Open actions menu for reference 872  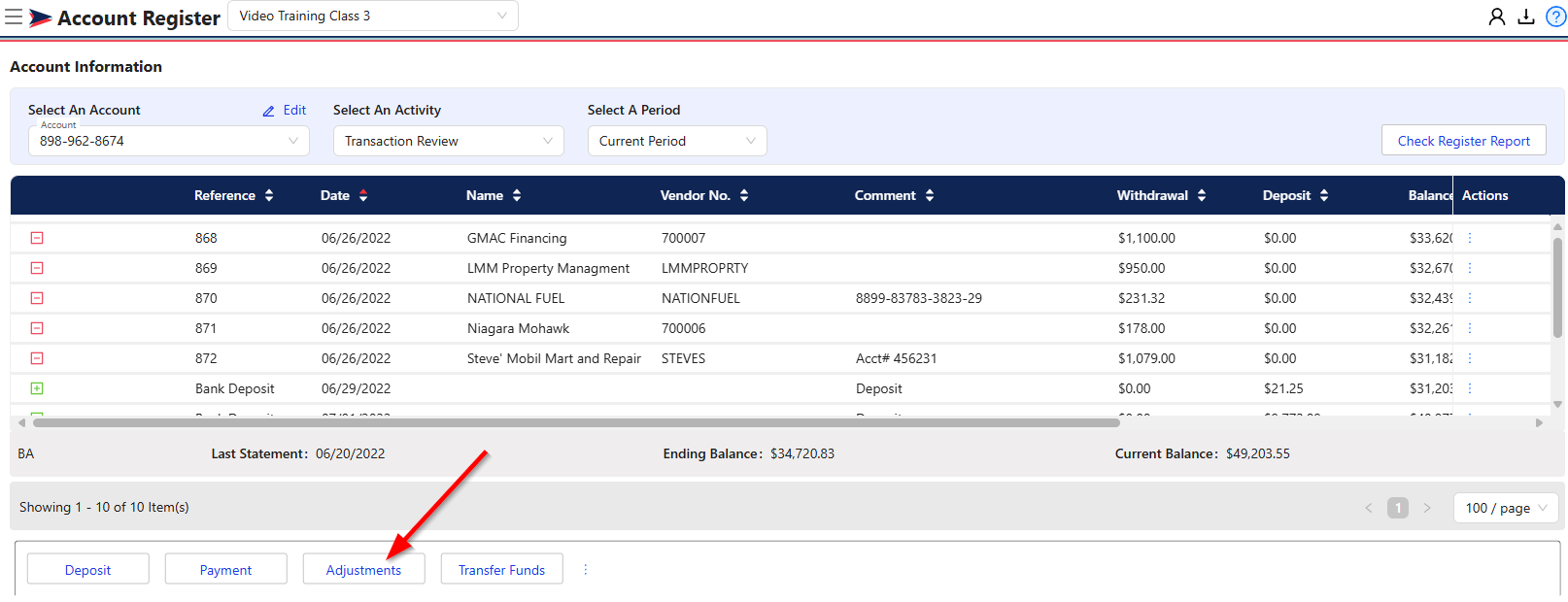[x=1469, y=358]
